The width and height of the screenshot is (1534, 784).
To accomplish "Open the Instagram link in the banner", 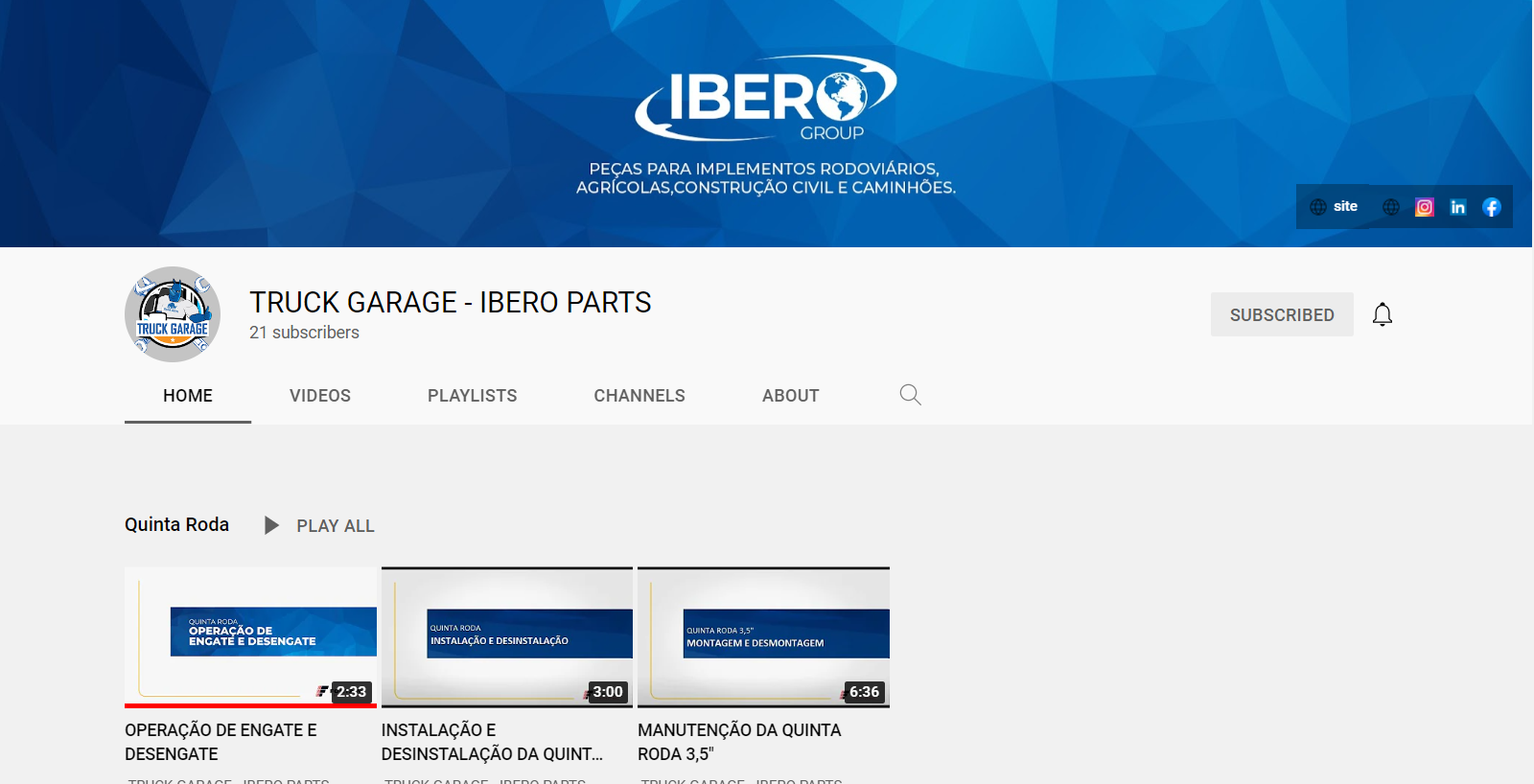I will pyautogui.click(x=1425, y=207).
